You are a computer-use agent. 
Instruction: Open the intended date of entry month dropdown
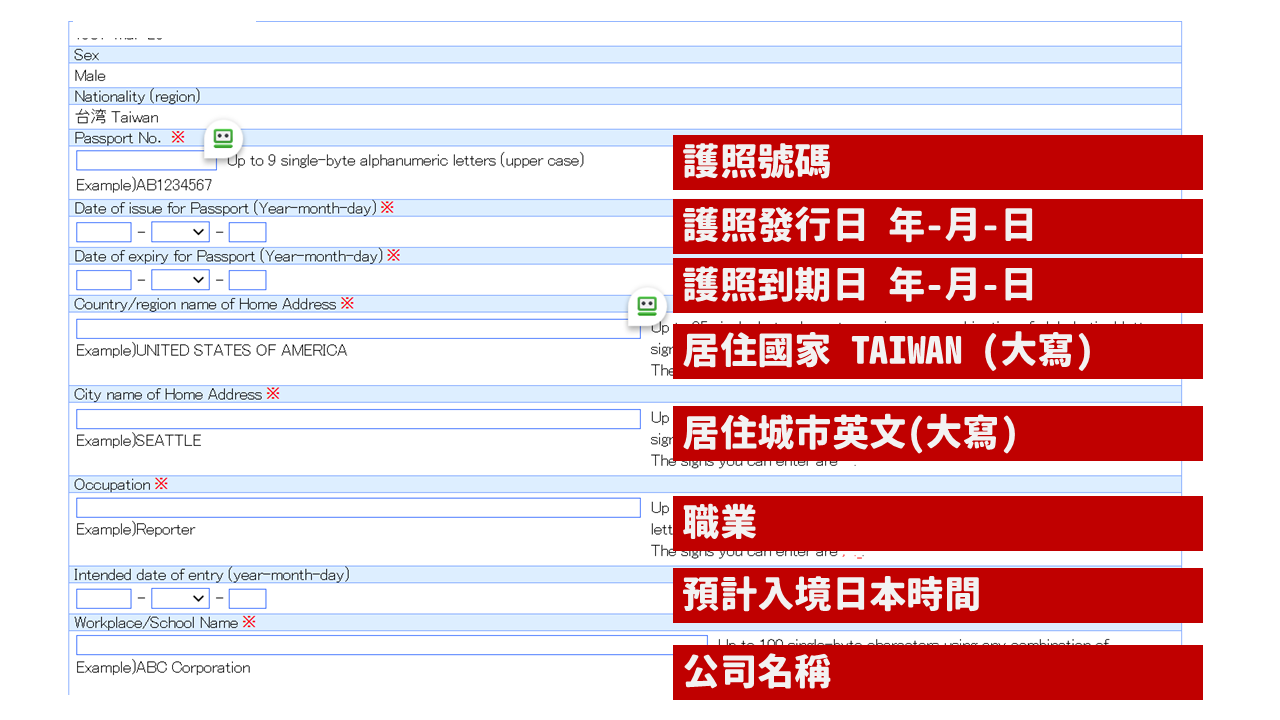(180, 599)
